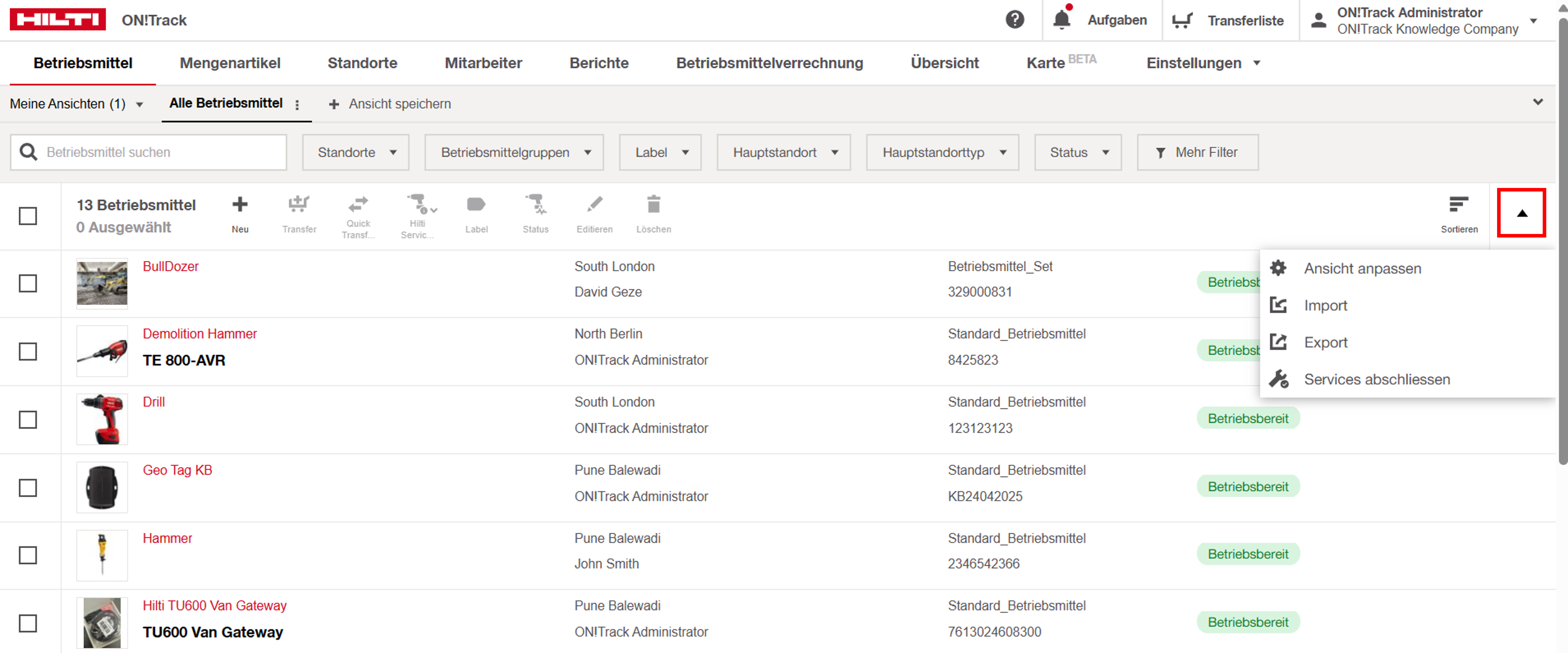Screen dimensions: 1568x653
Task: Switch to the Übersicht tab
Action: click(945, 63)
